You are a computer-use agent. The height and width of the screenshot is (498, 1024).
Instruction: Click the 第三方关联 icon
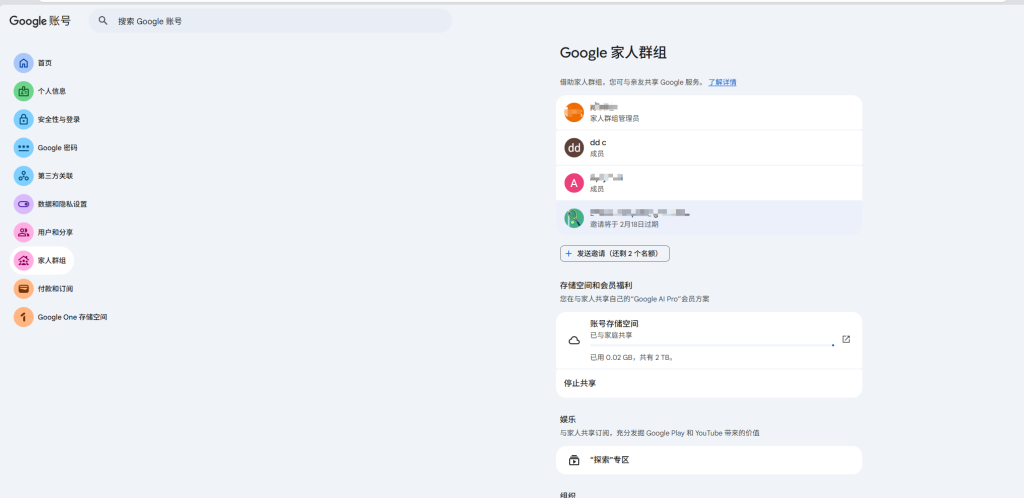click(x=24, y=176)
